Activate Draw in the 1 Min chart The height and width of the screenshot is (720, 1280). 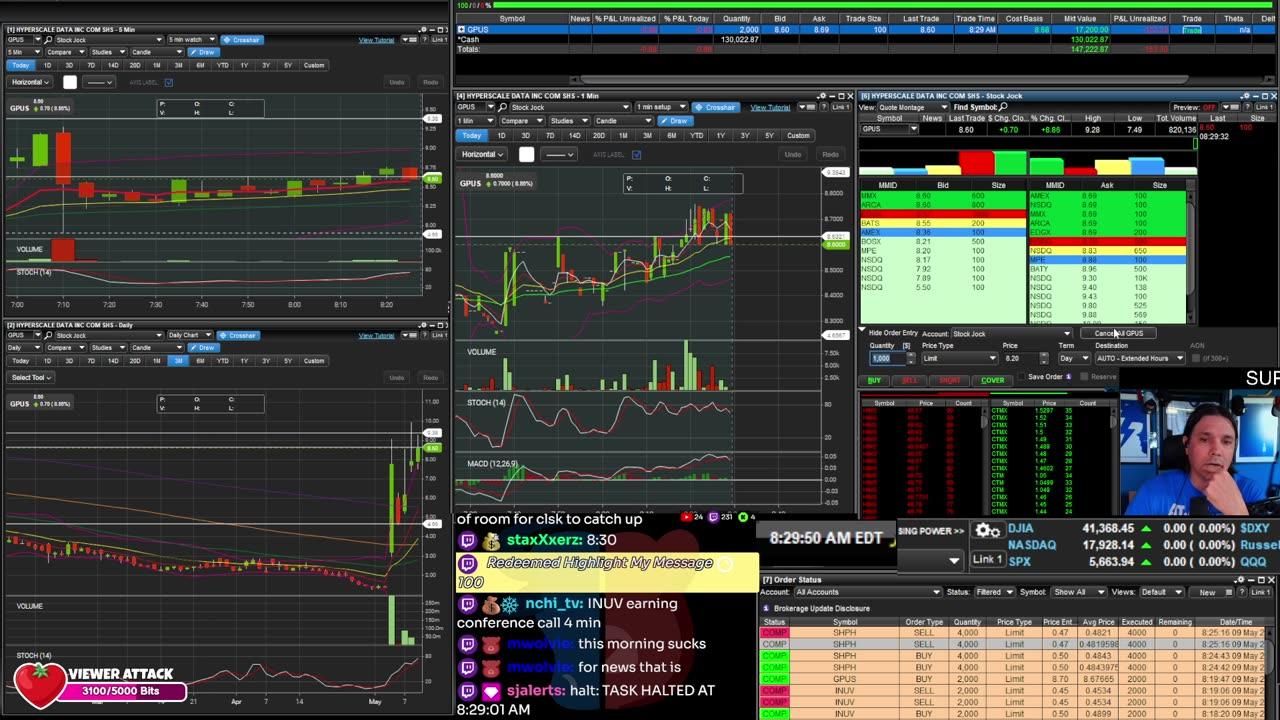(677, 121)
